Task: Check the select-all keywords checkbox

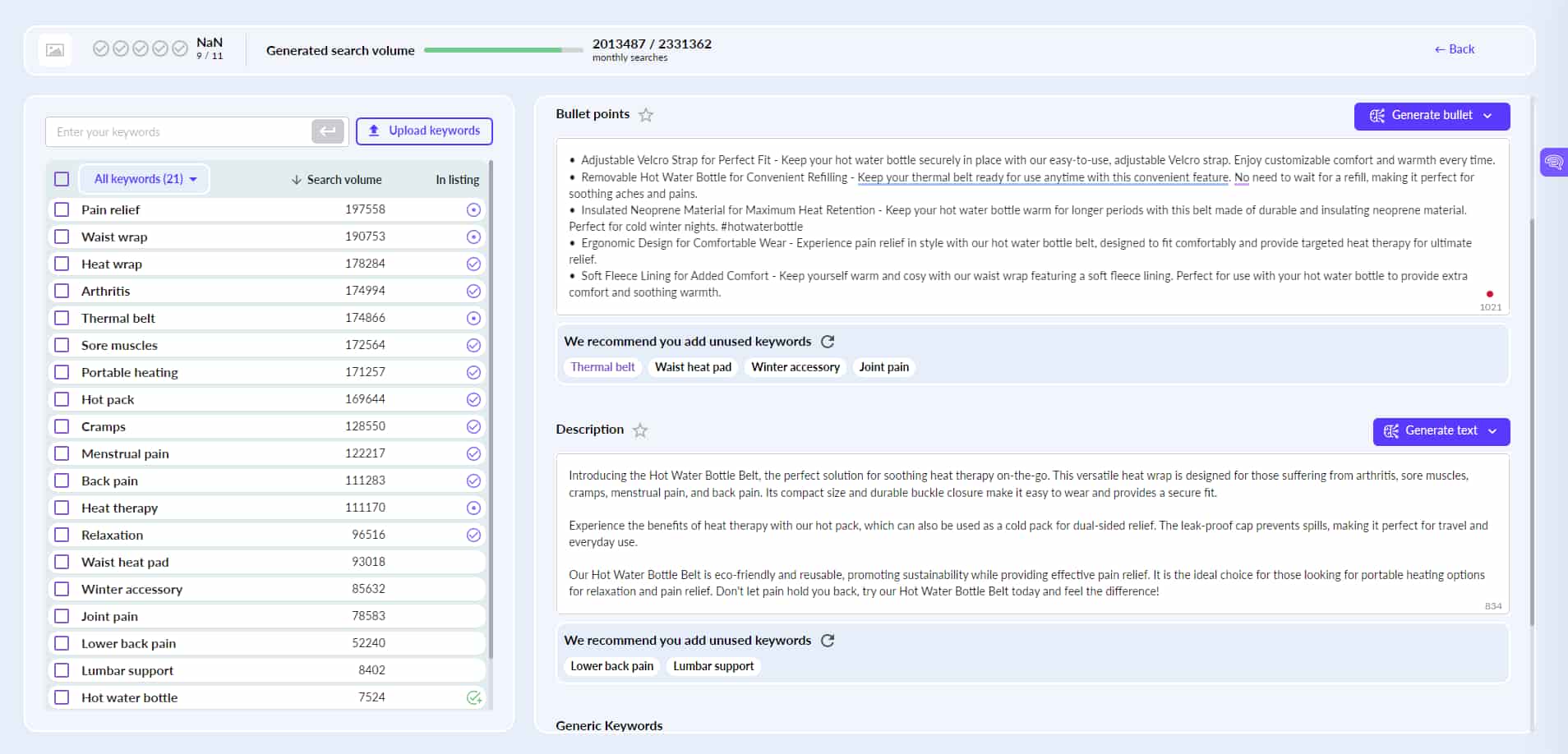Action: coord(62,178)
